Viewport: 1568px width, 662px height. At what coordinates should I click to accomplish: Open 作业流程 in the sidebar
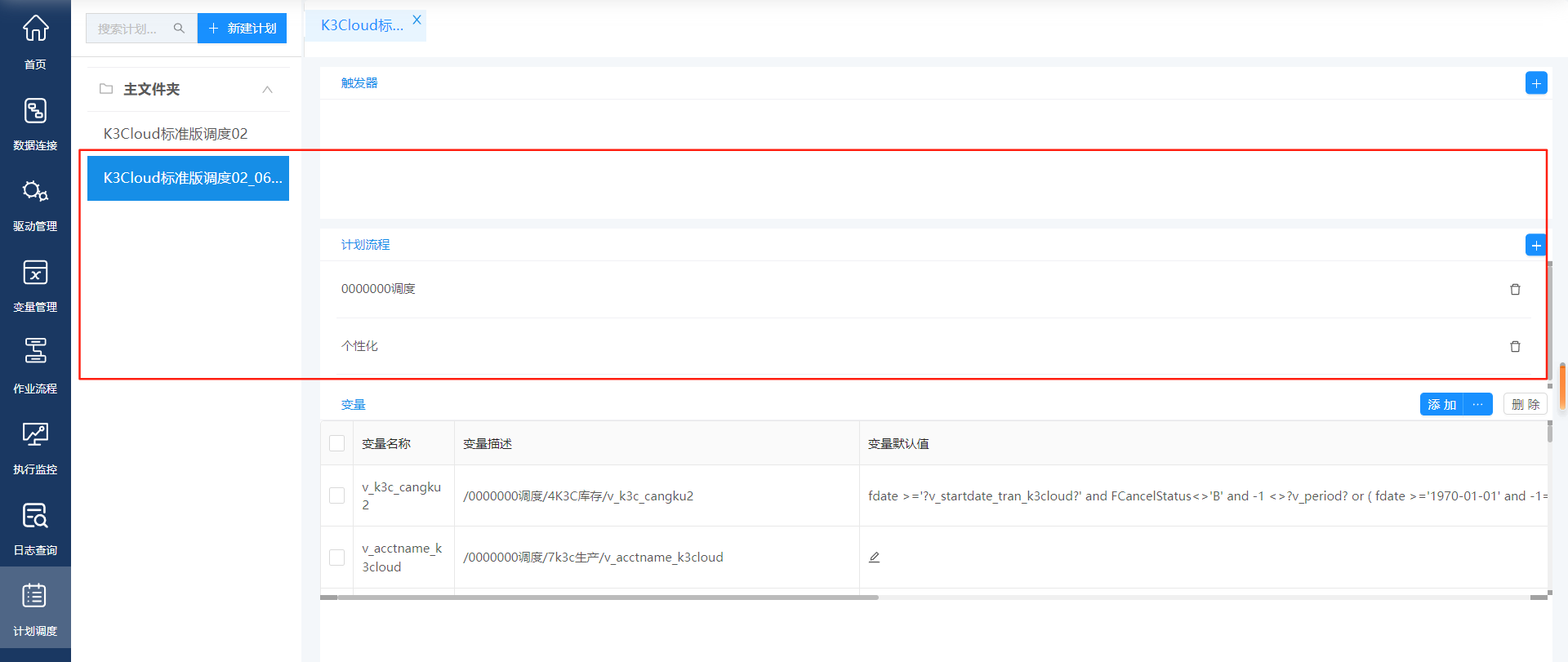(35, 366)
